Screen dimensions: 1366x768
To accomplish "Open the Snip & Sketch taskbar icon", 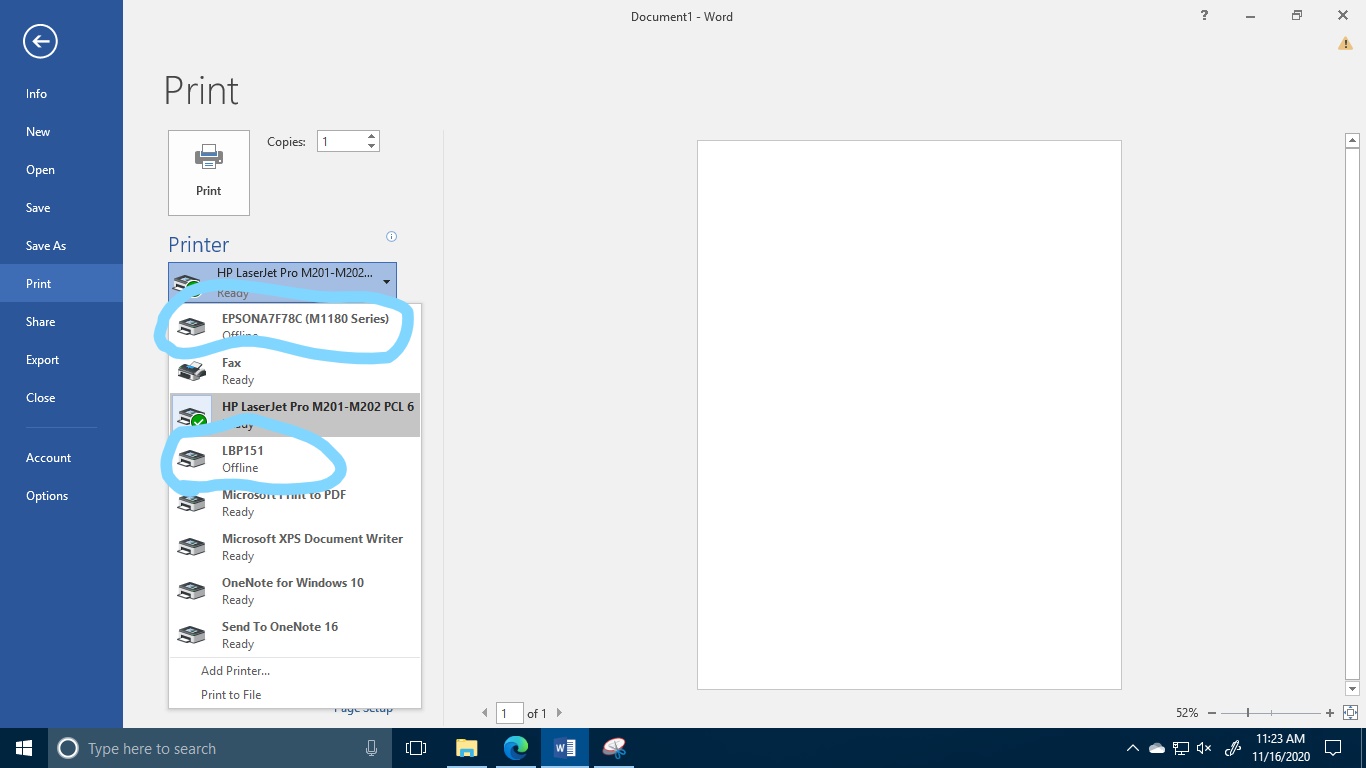I will click(x=614, y=748).
